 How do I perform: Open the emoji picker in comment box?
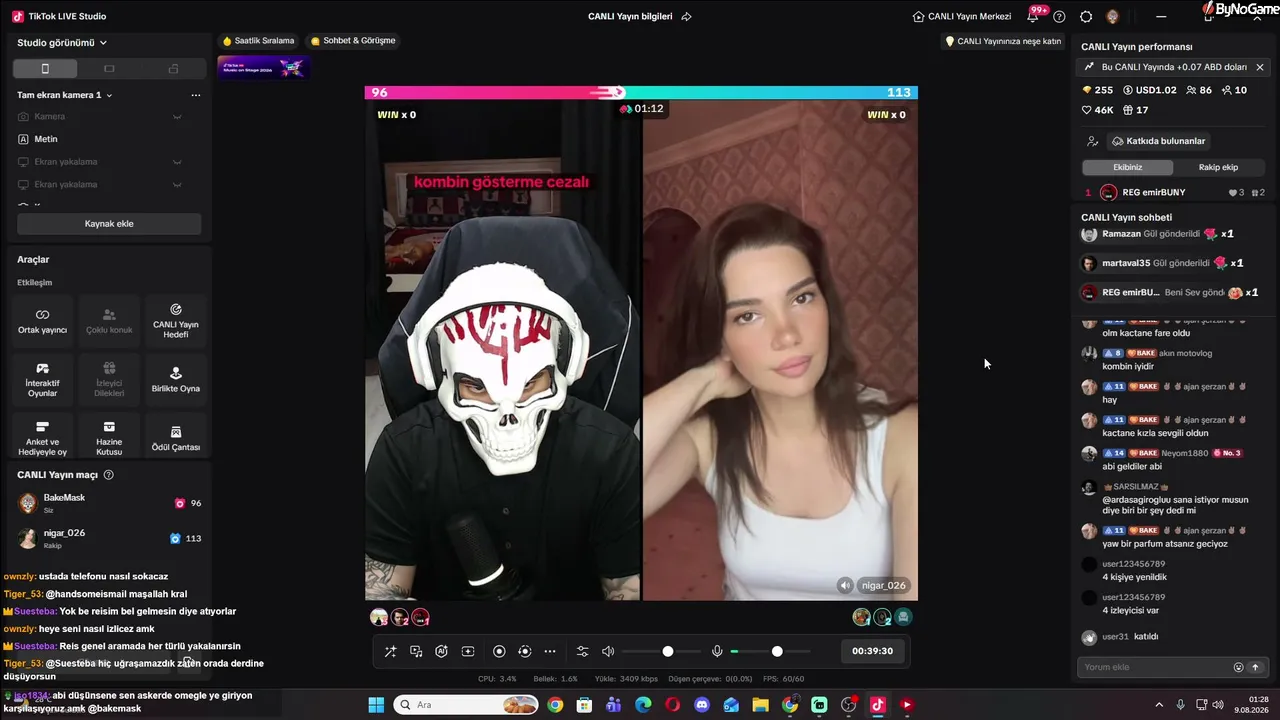pyautogui.click(x=1239, y=667)
